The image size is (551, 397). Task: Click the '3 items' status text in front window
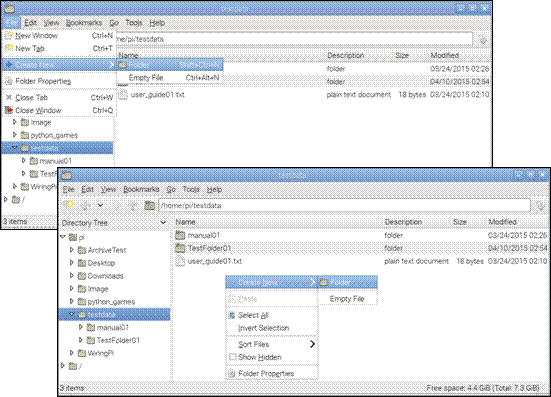(72, 388)
